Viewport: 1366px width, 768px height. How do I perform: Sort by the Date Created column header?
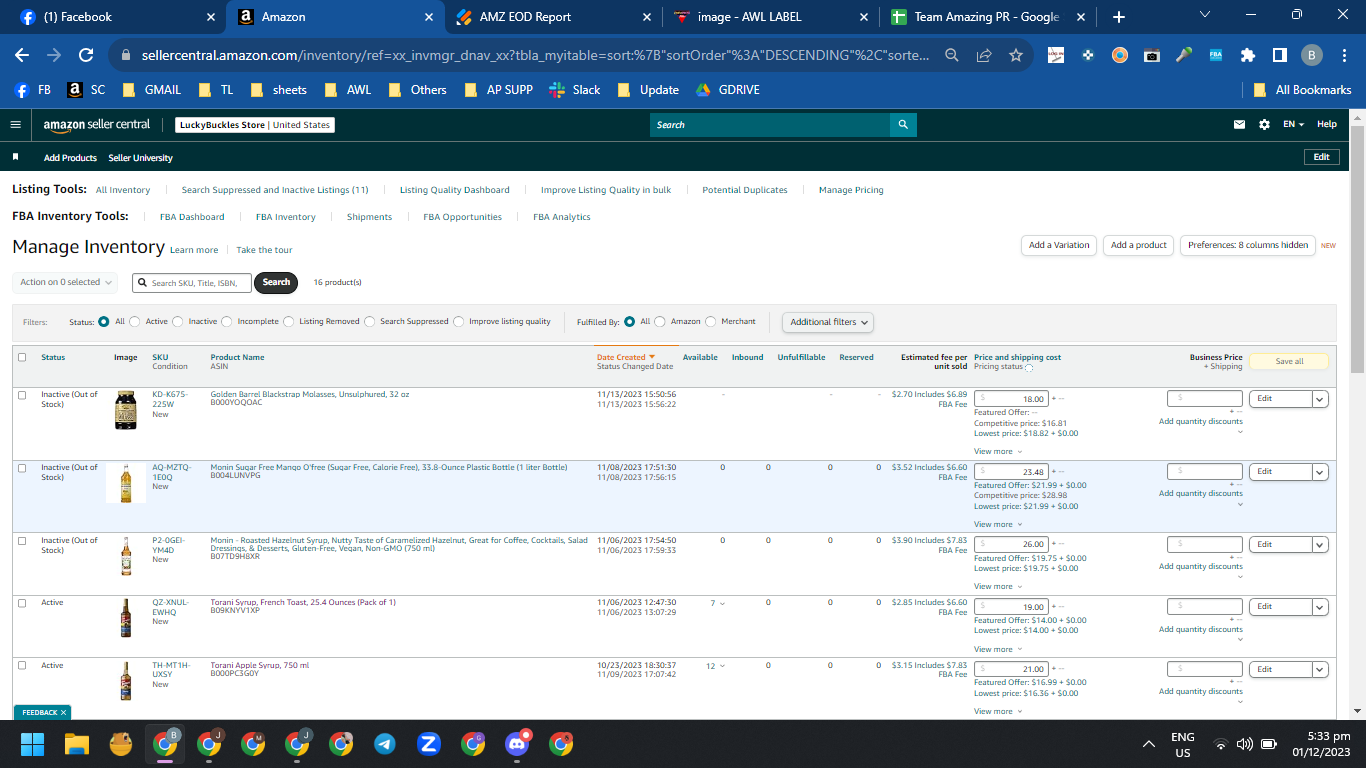(625, 357)
